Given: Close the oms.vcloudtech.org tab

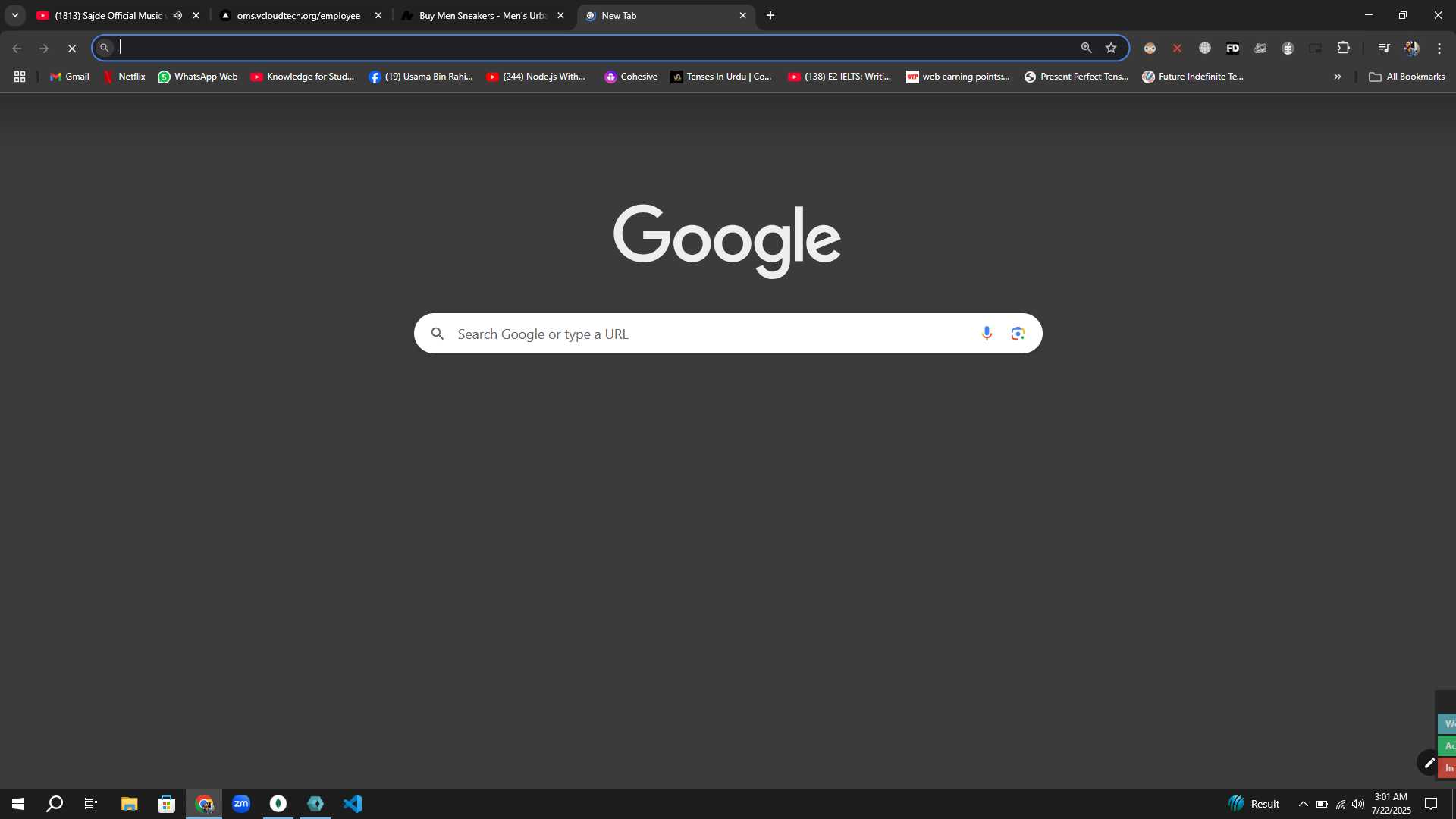Looking at the screenshot, I should pyautogui.click(x=378, y=15).
